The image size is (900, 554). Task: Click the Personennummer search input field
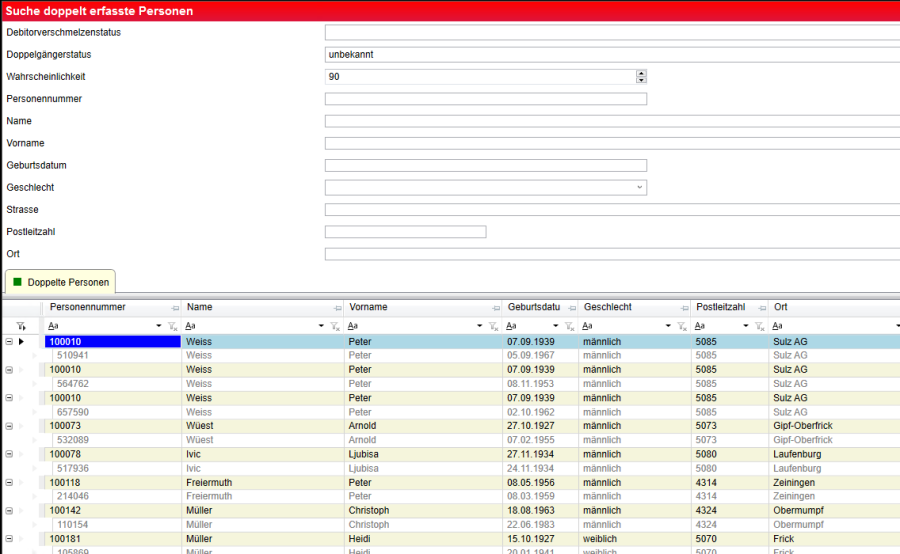point(485,99)
